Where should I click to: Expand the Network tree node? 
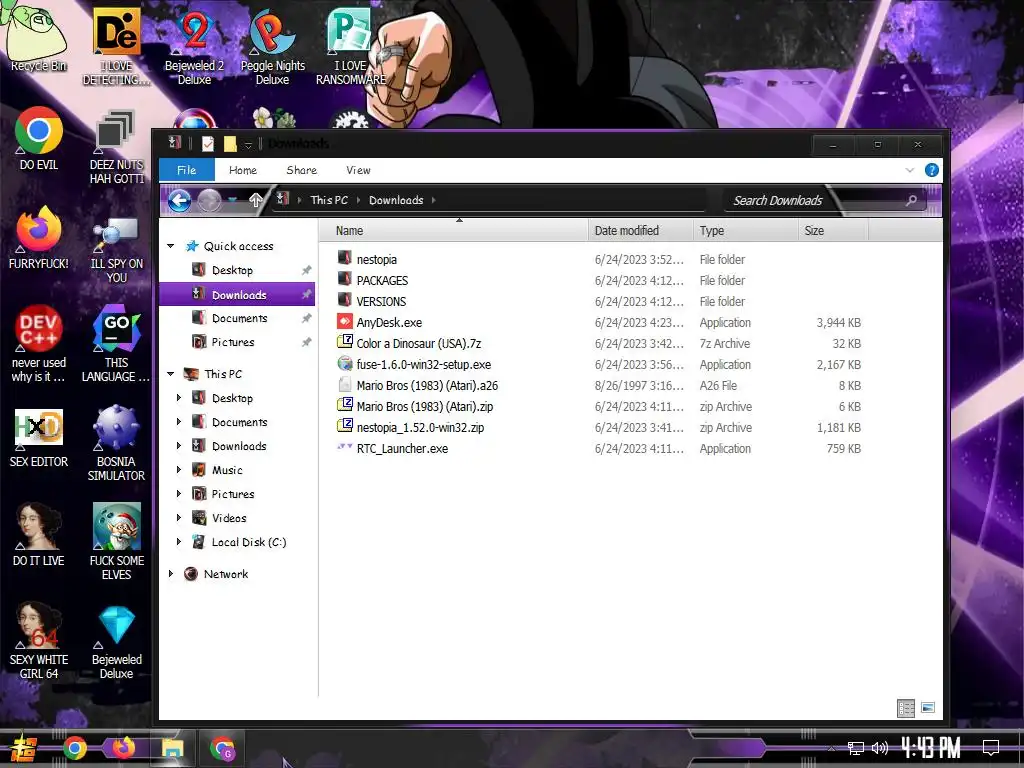(170, 573)
